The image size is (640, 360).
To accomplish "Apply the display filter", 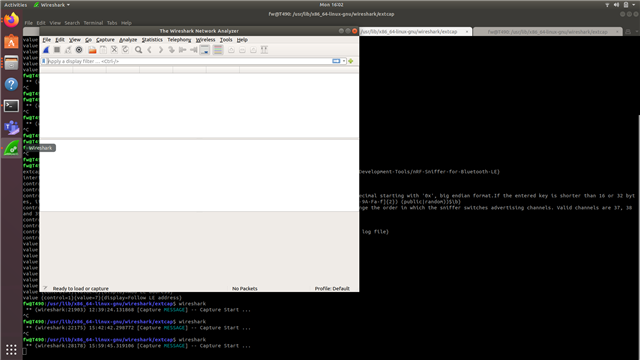I will coord(336,61).
